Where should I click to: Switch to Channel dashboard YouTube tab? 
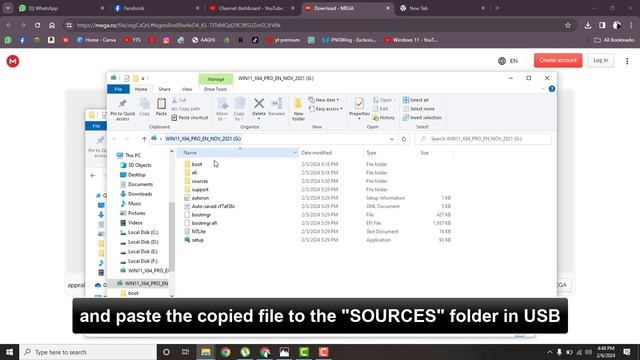click(250, 8)
